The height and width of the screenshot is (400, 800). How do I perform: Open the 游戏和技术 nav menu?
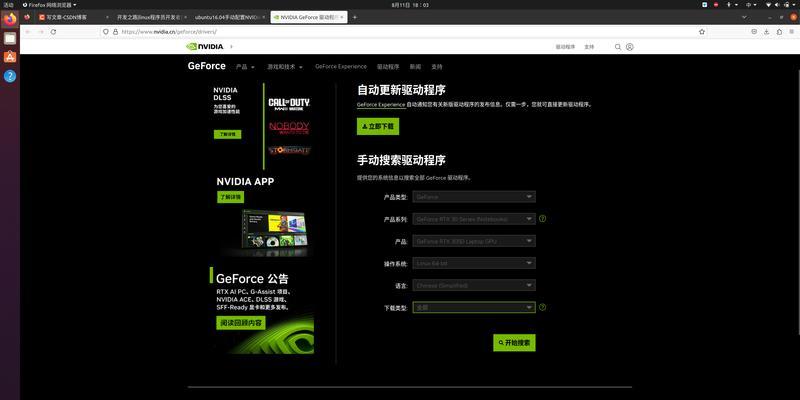point(285,67)
